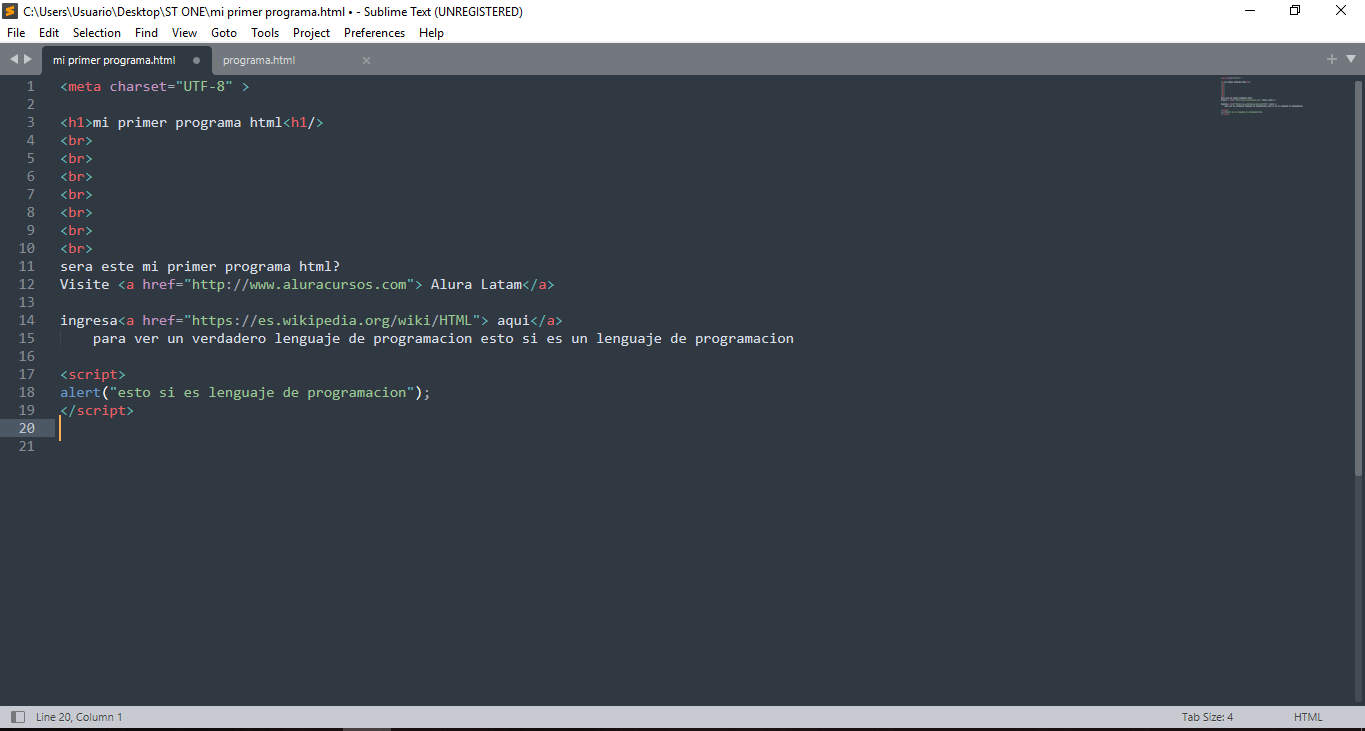This screenshot has height=731, width=1365.
Task: Open the Help menu
Action: point(431,33)
